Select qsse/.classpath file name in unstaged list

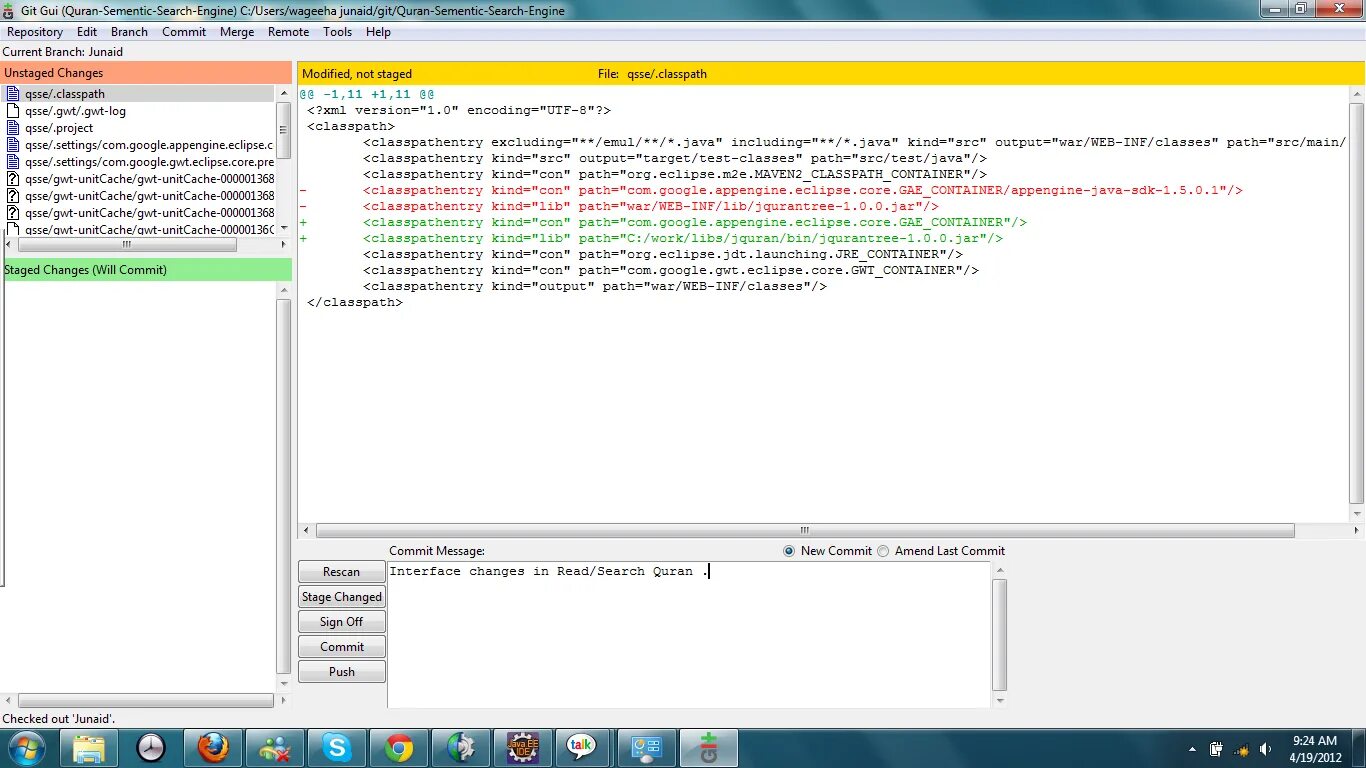pos(65,94)
